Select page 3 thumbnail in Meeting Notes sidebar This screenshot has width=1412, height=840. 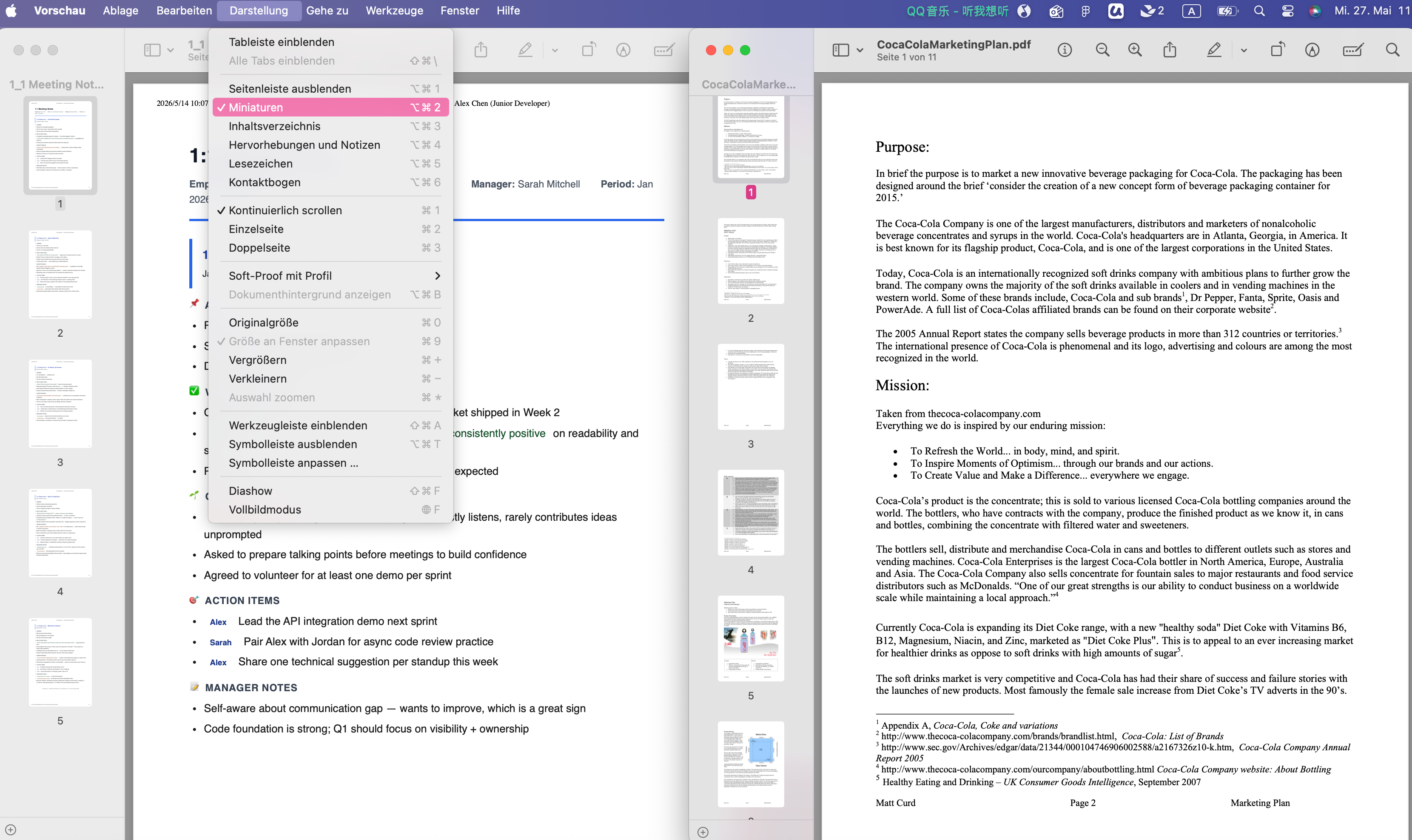pyautogui.click(x=60, y=404)
